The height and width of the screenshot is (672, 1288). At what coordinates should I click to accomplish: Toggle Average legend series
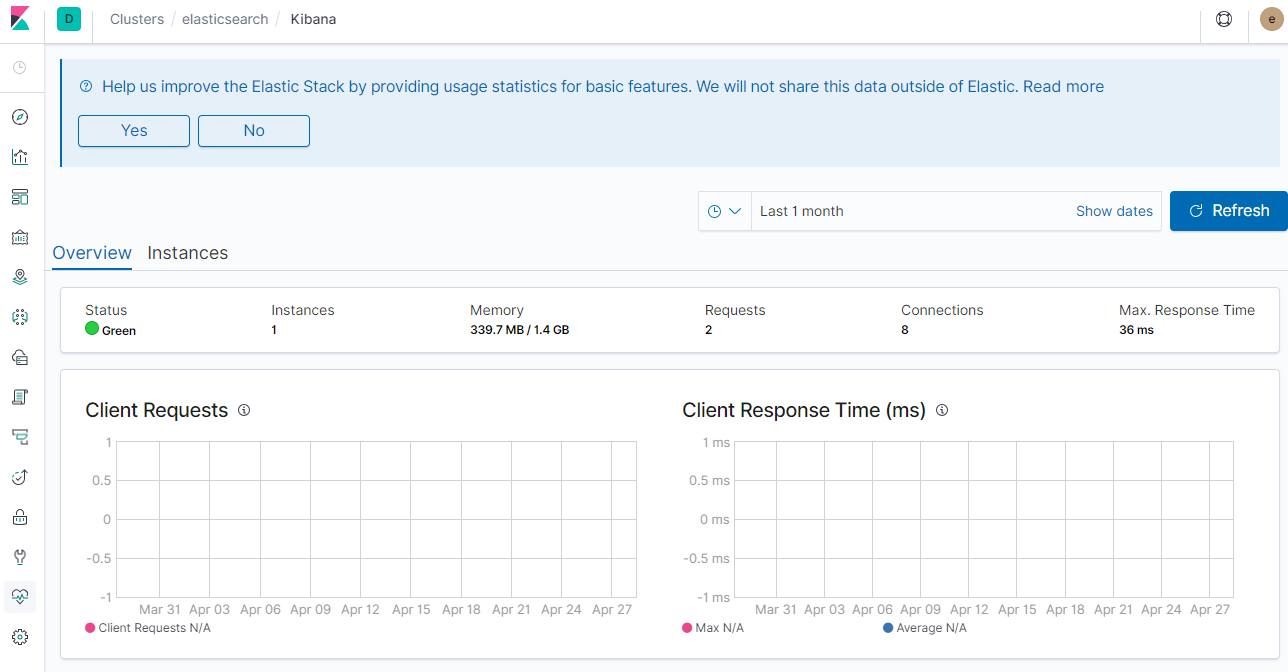tap(925, 628)
